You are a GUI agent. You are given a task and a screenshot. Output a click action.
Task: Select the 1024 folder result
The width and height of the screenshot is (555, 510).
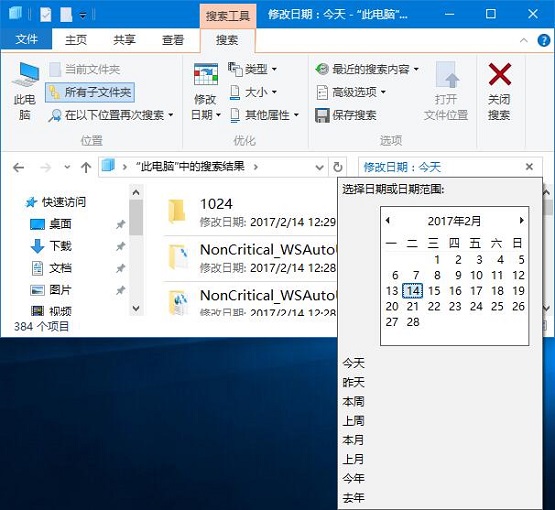click(251, 212)
